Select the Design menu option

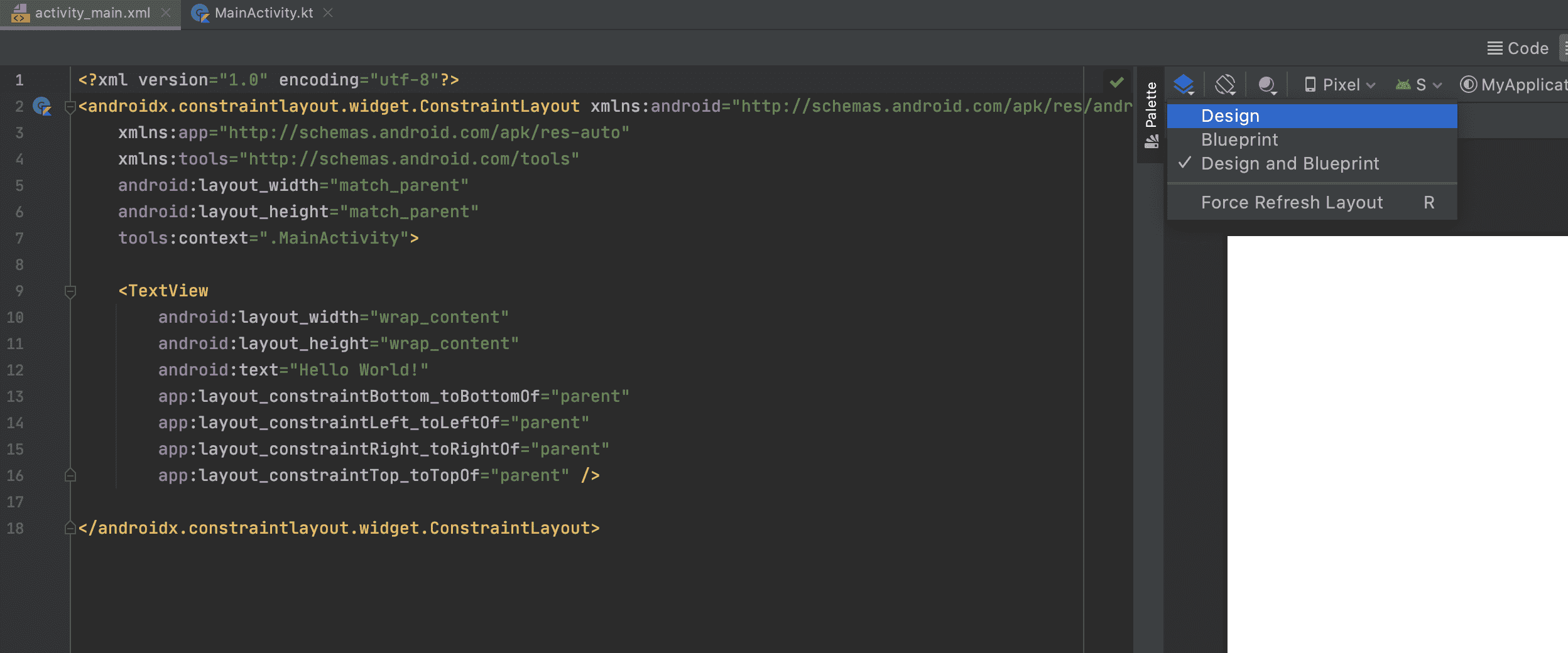[x=1230, y=116]
